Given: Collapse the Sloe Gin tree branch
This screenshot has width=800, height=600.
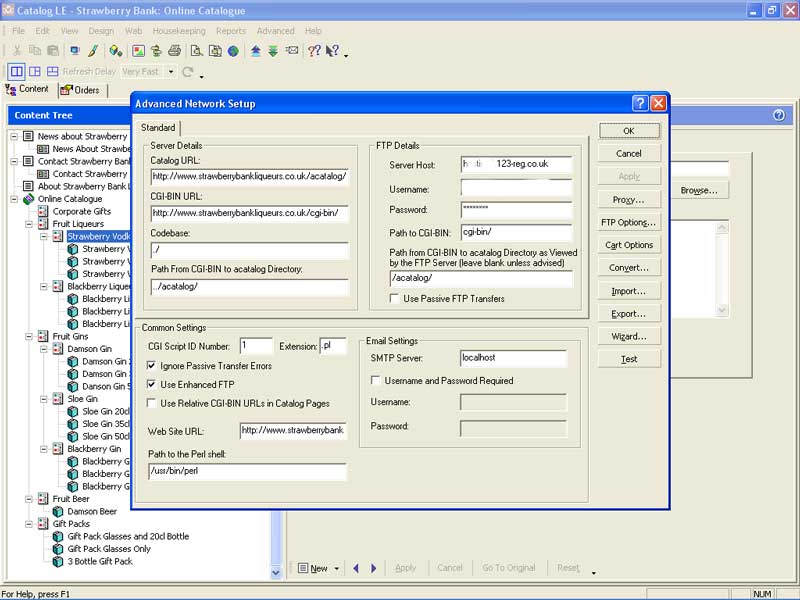Looking at the screenshot, I should click(43, 399).
